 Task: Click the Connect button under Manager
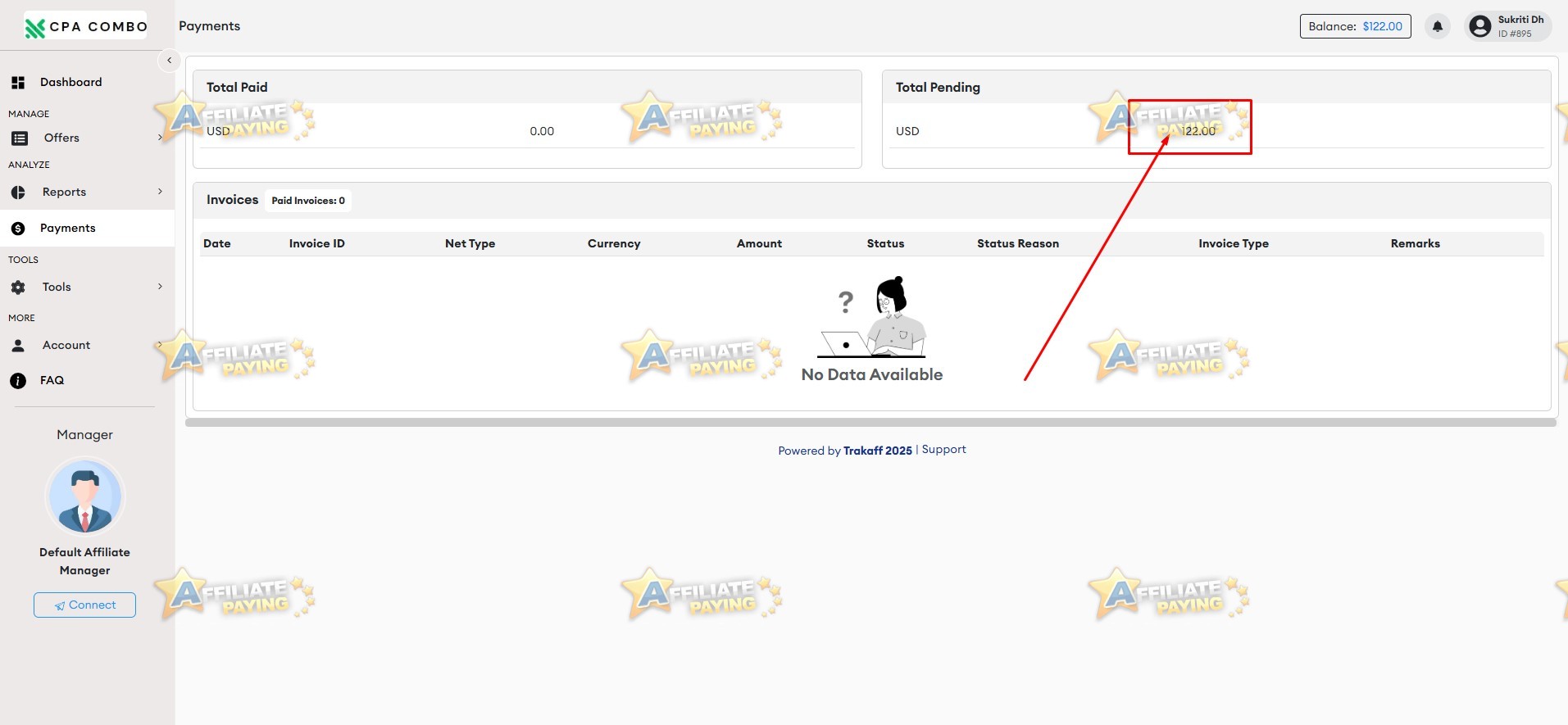click(84, 605)
